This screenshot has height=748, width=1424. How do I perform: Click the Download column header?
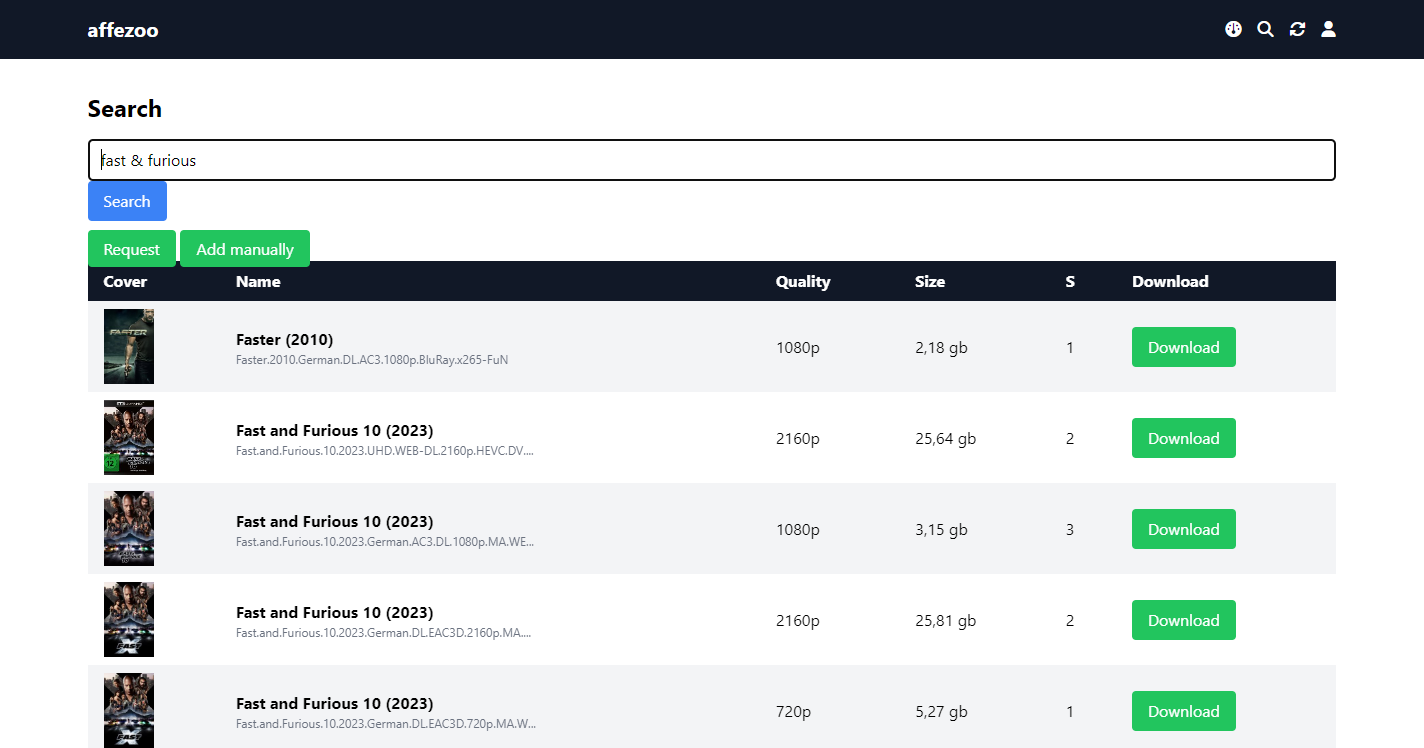[x=1170, y=281]
